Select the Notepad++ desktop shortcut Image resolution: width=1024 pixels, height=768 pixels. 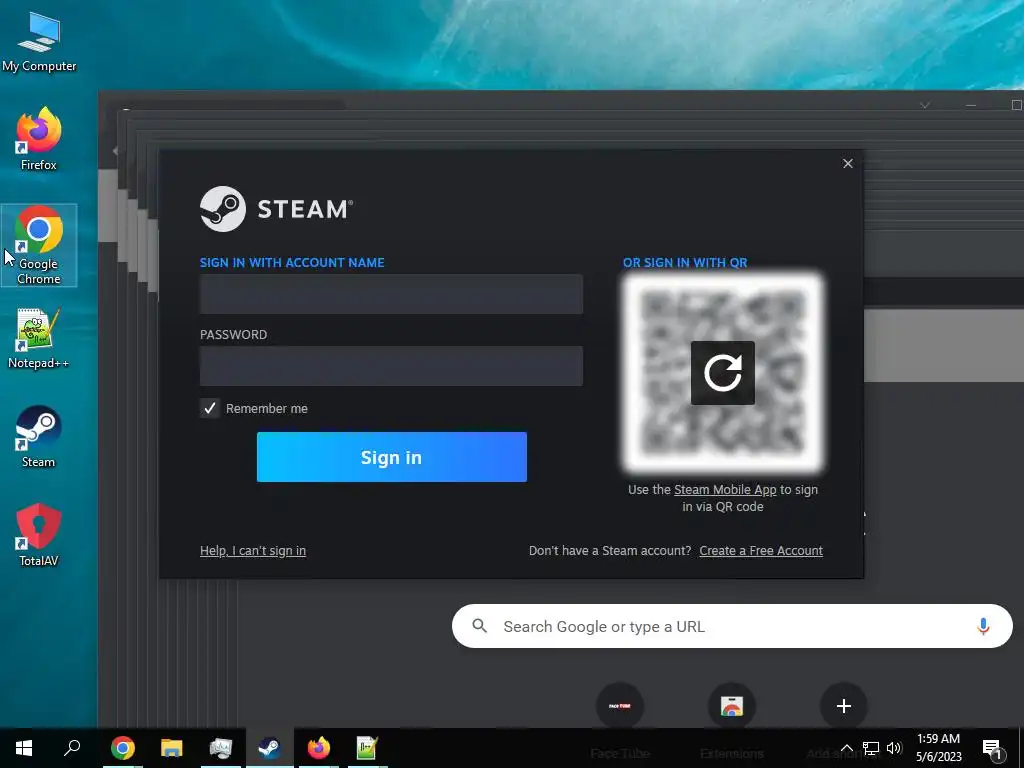39,338
